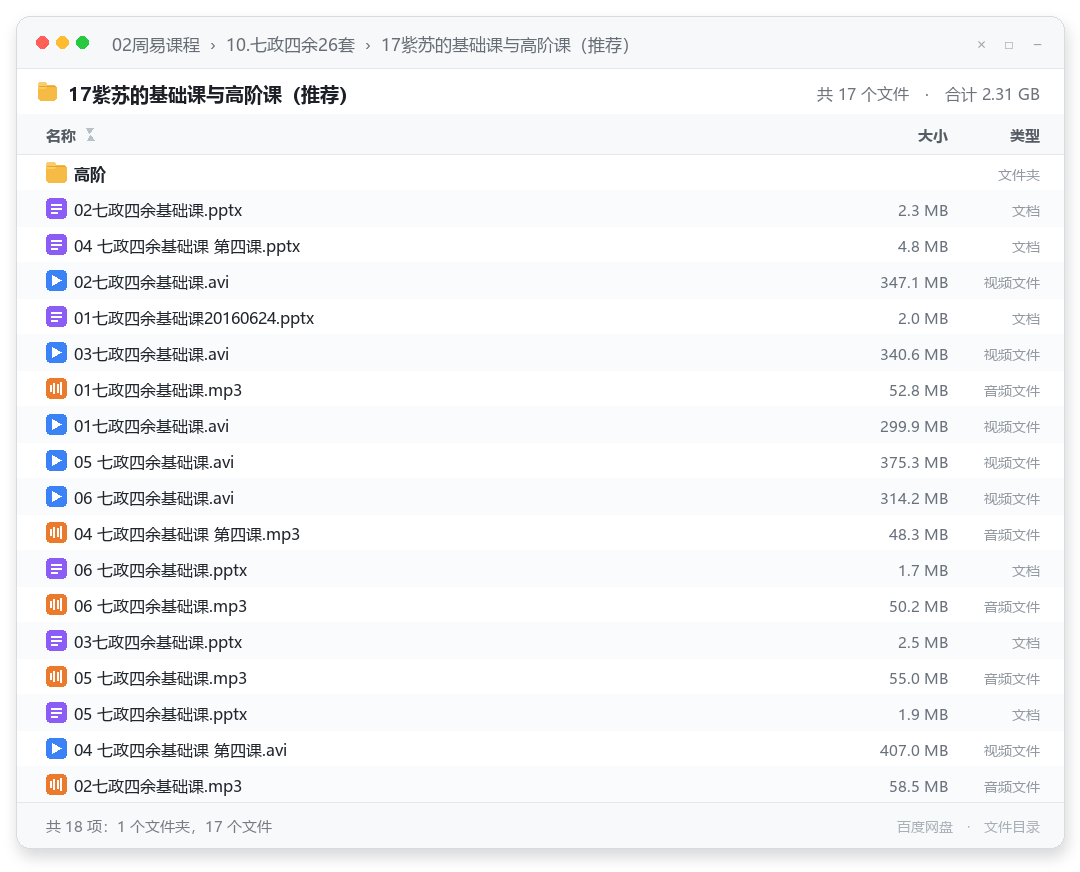The image size is (1080, 872).
Task: Click document icon of 06 七政四余基础课.pptx
Action: (x=56, y=569)
